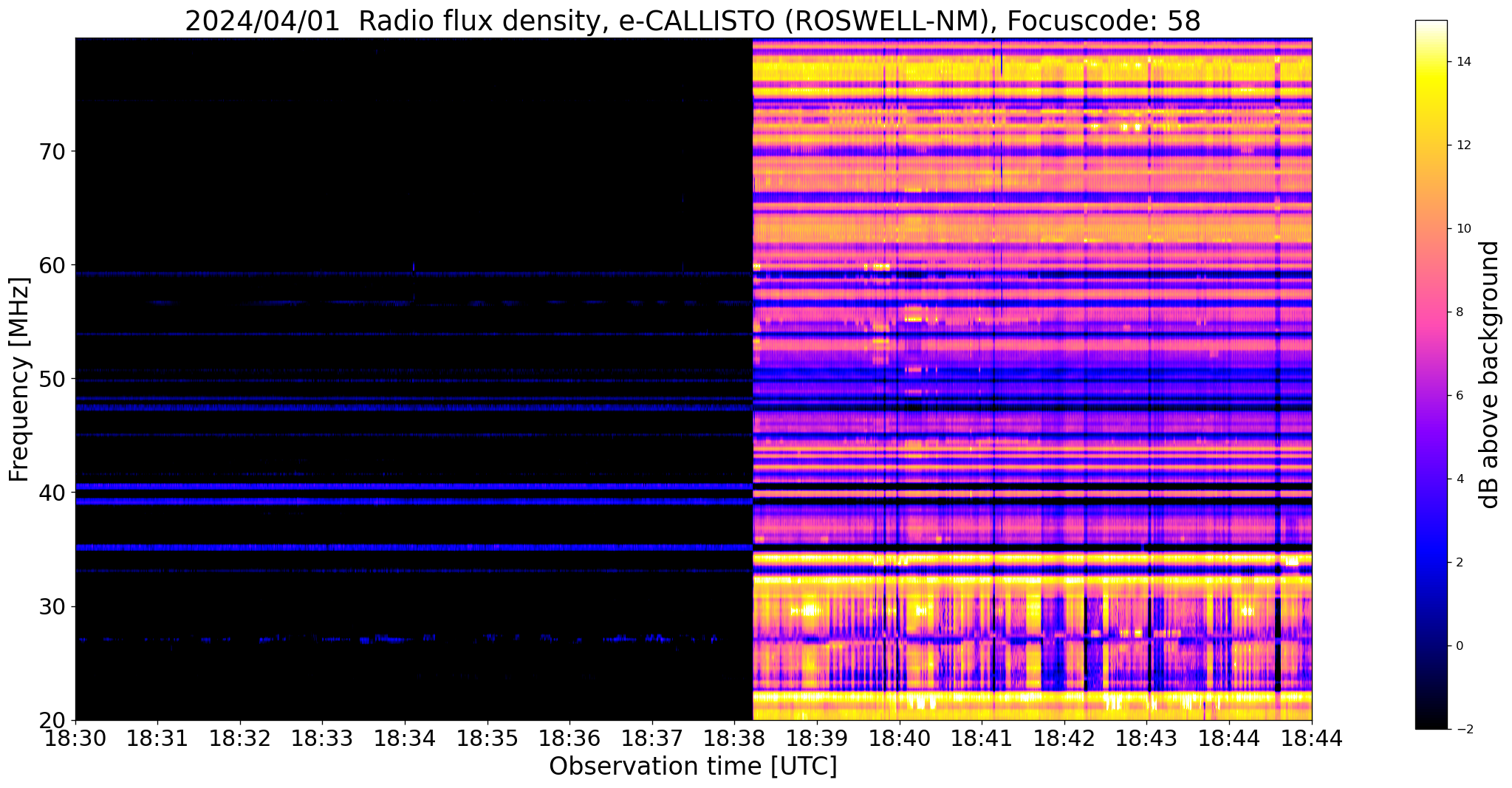Image resolution: width=1512 pixels, height=788 pixels.
Task: Click the 18:41 time tick label
Action: click(982, 737)
